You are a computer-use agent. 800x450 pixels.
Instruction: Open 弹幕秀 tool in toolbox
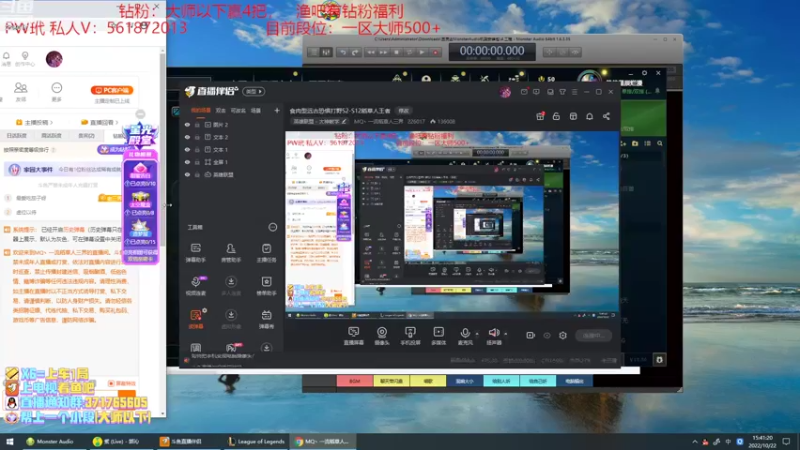pos(266,319)
